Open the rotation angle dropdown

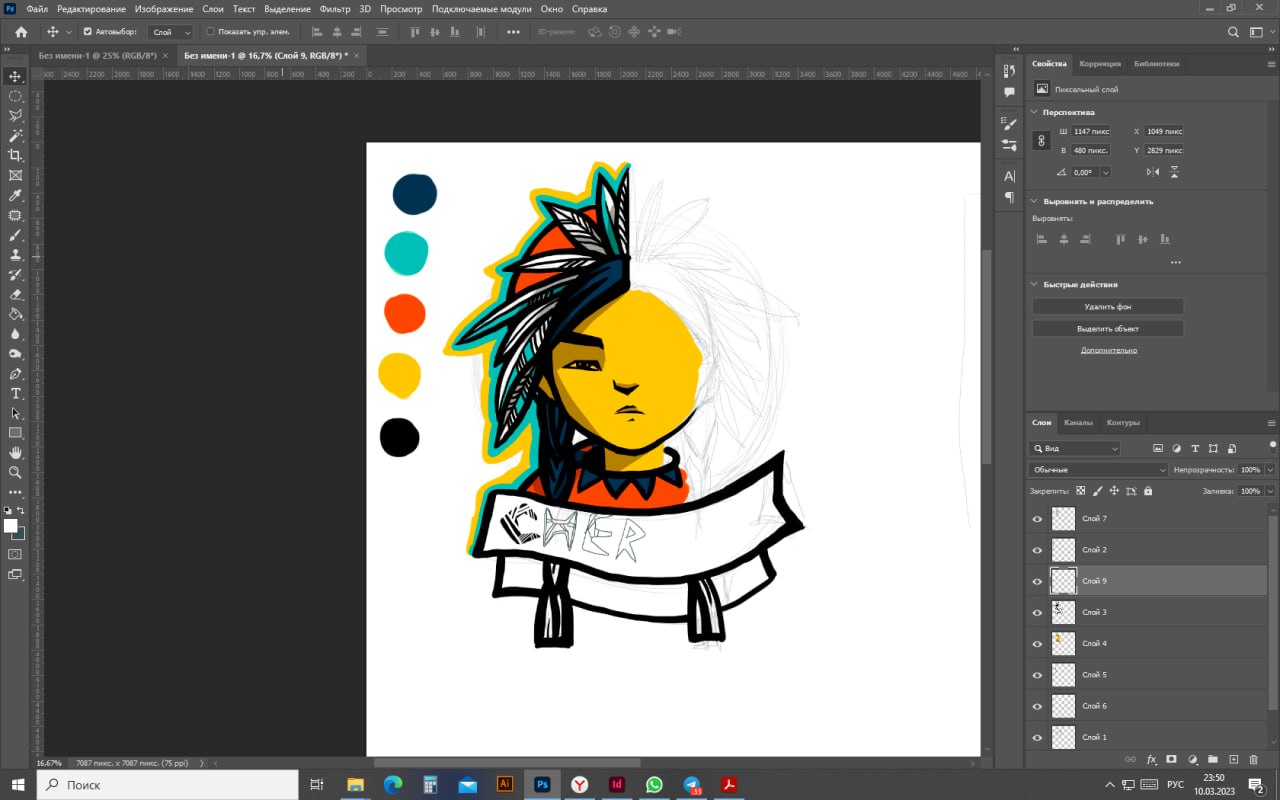click(1105, 172)
